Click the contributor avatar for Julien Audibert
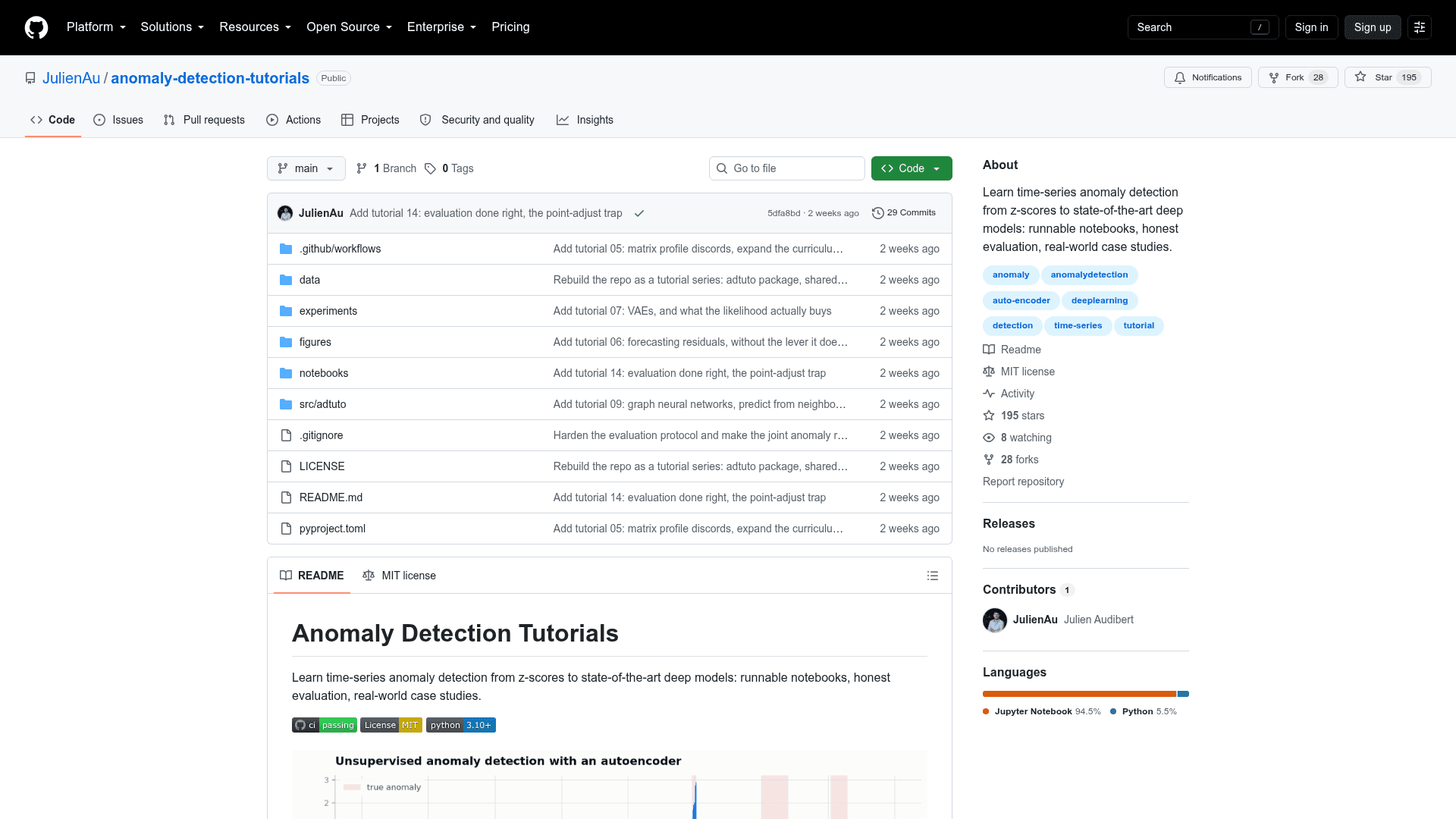This screenshot has width=1456, height=819. [x=995, y=620]
